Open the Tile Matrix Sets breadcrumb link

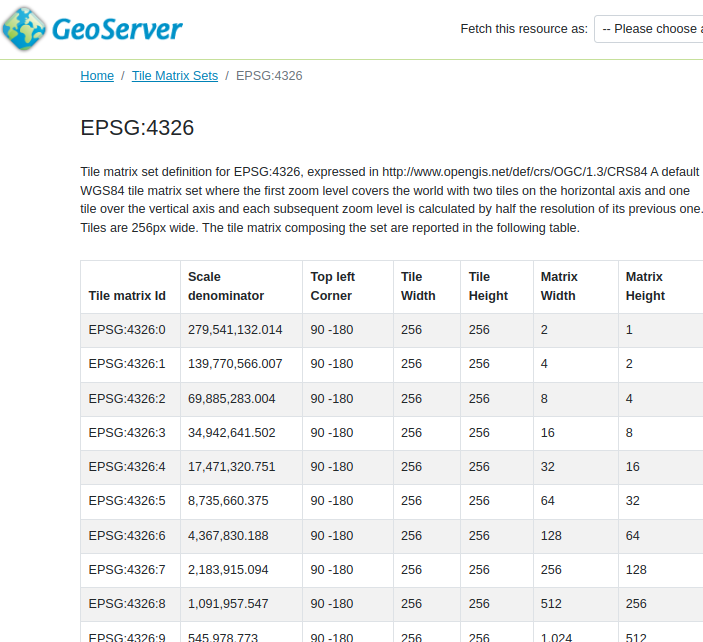click(174, 76)
